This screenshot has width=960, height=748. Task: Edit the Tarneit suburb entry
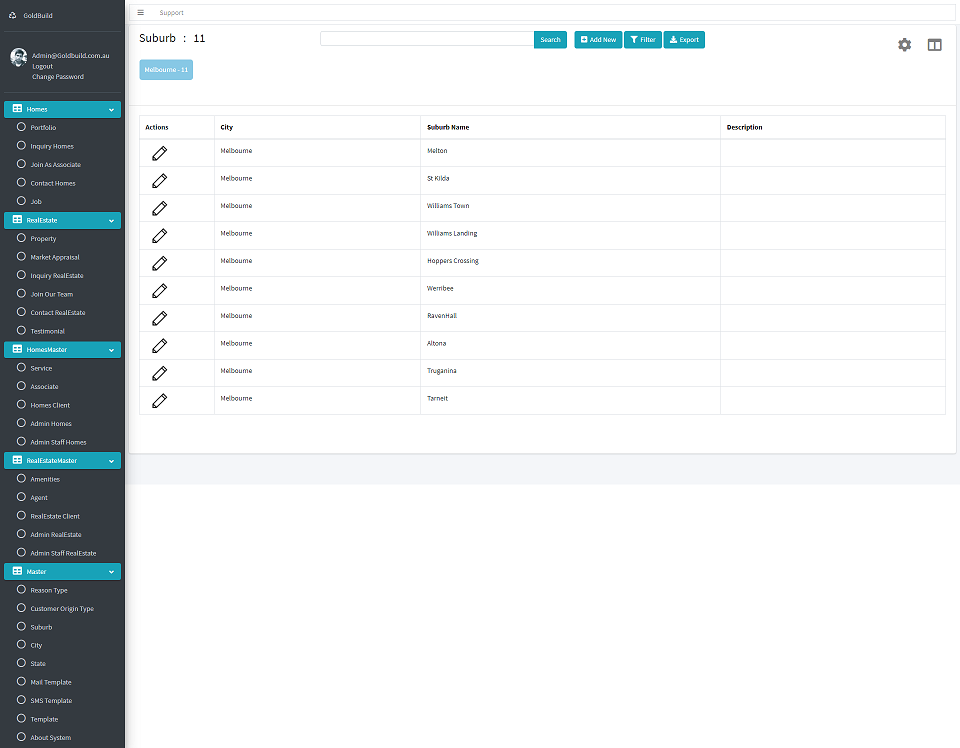159,400
